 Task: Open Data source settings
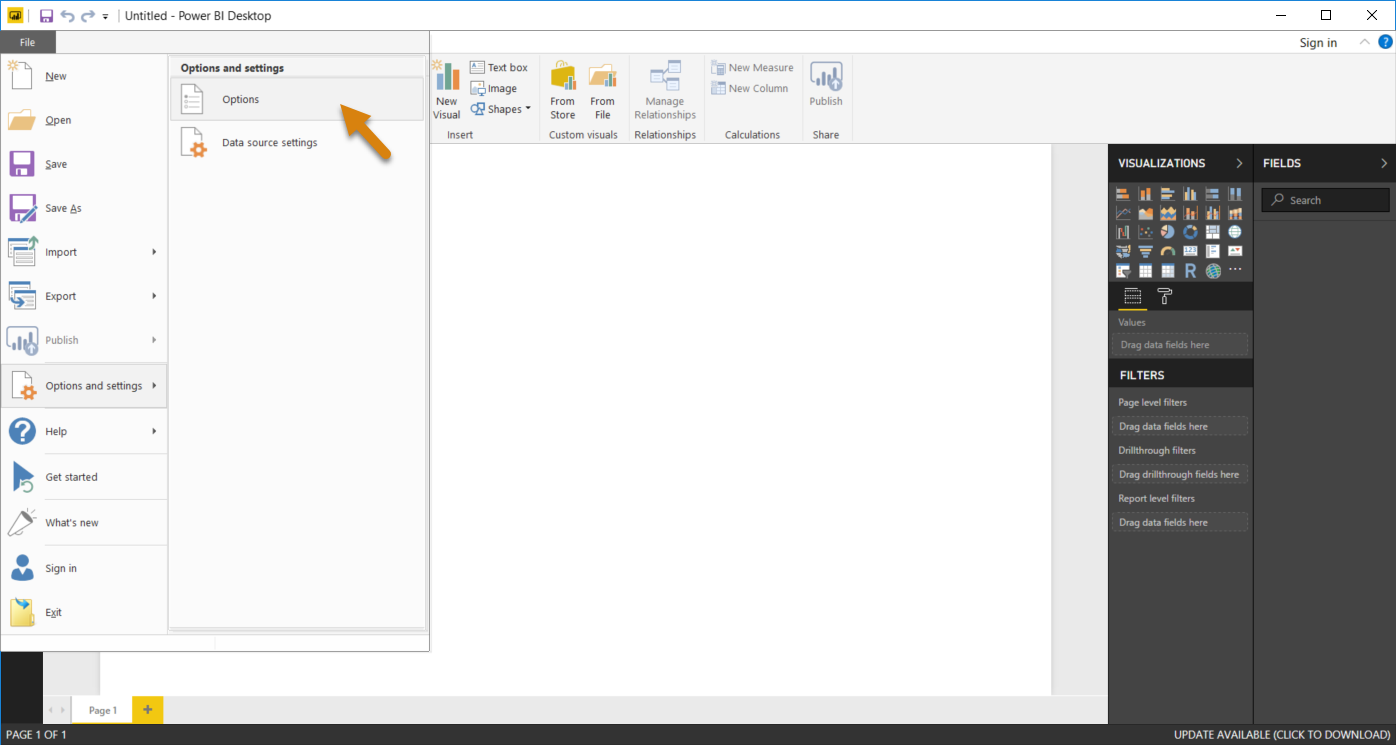pos(297,143)
